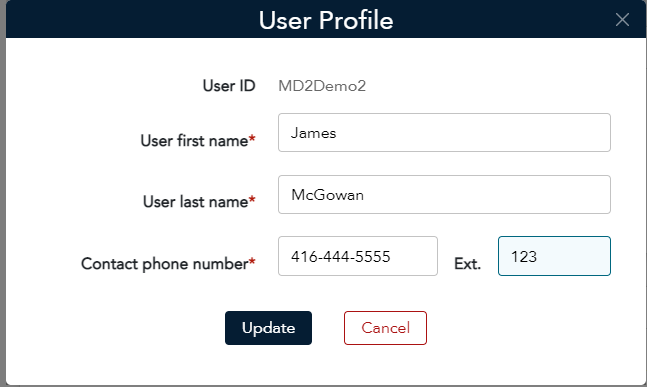This screenshot has width=647, height=387.
Task: Select the phone number field showing 416-444-5555
Action: coord(358,256)
